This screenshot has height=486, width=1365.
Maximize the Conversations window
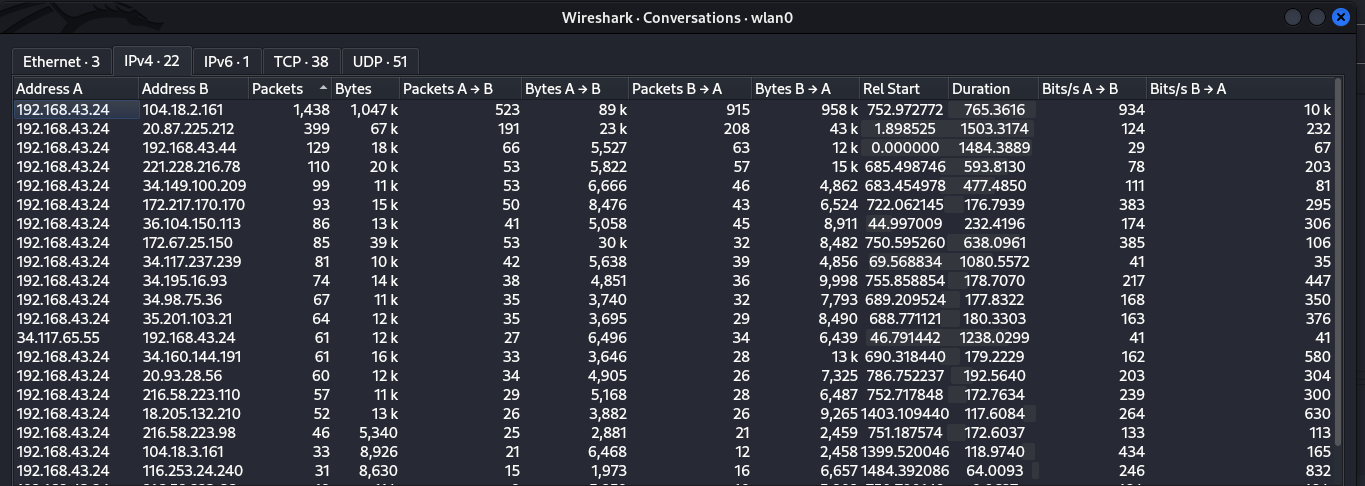[x=1317, y=17]
